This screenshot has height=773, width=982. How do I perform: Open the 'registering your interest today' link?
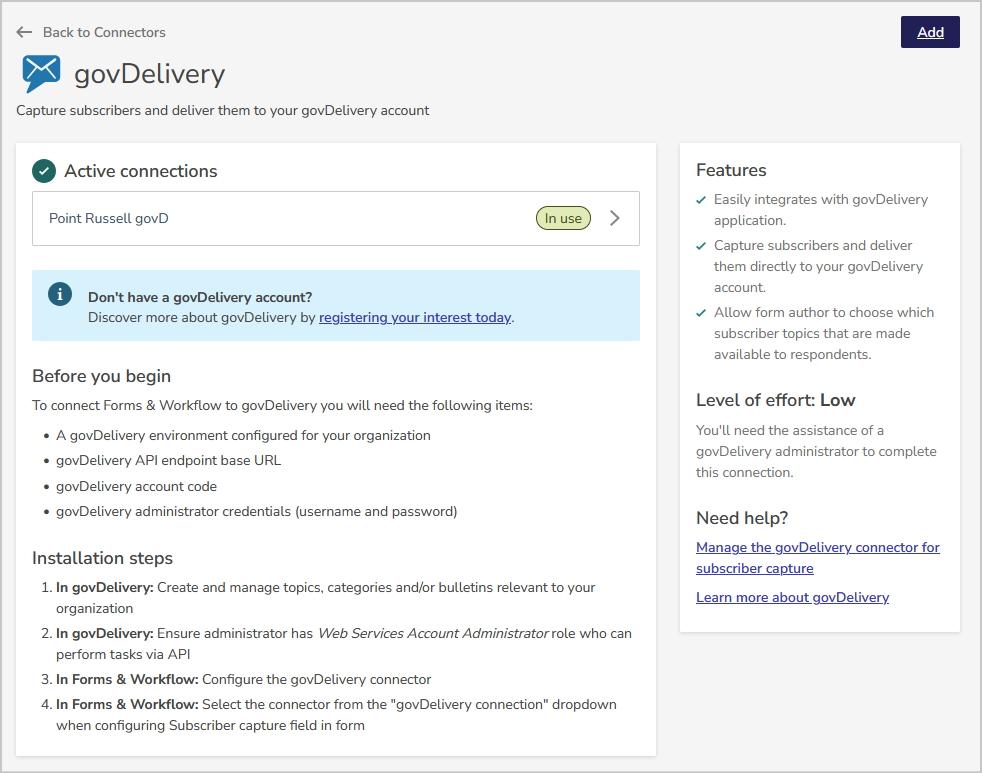[414, 317]
